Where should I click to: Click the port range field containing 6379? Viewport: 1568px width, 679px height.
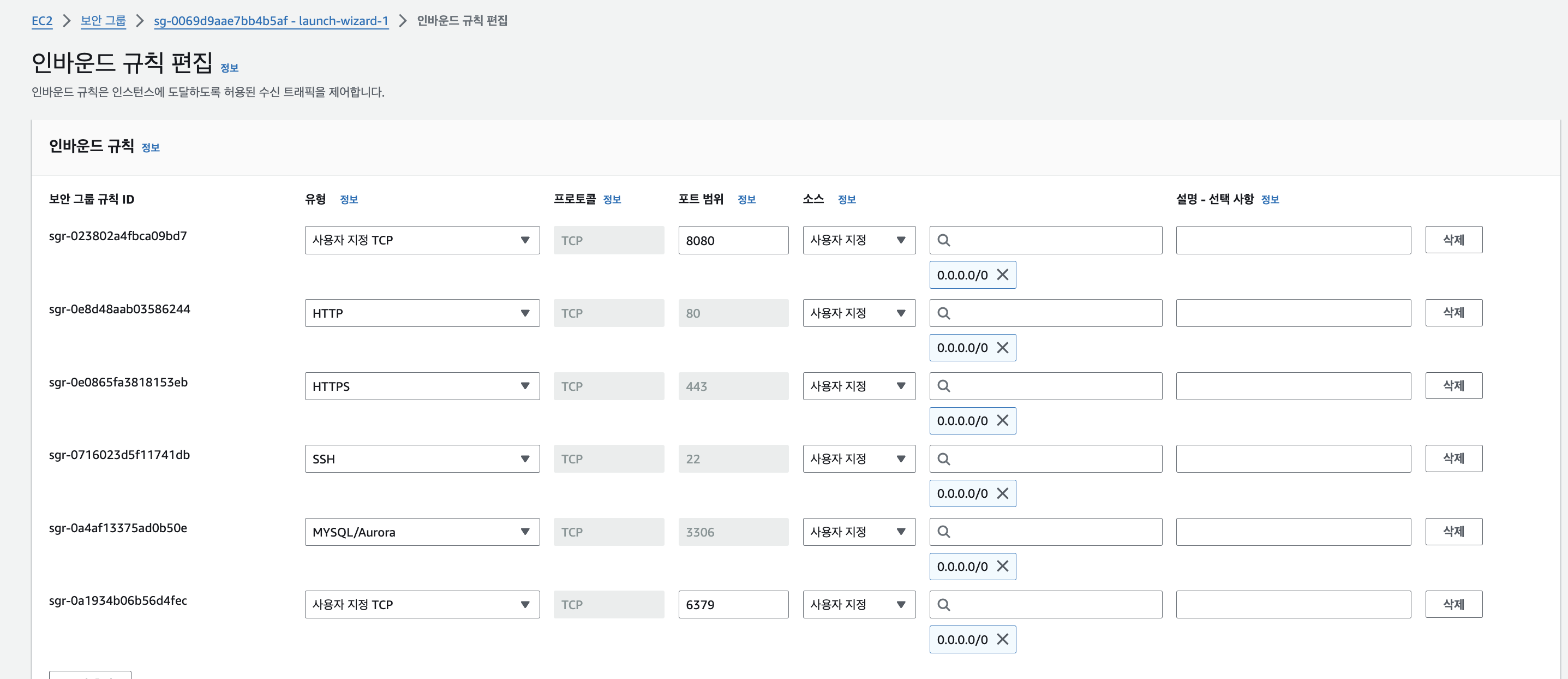[733, 605]
